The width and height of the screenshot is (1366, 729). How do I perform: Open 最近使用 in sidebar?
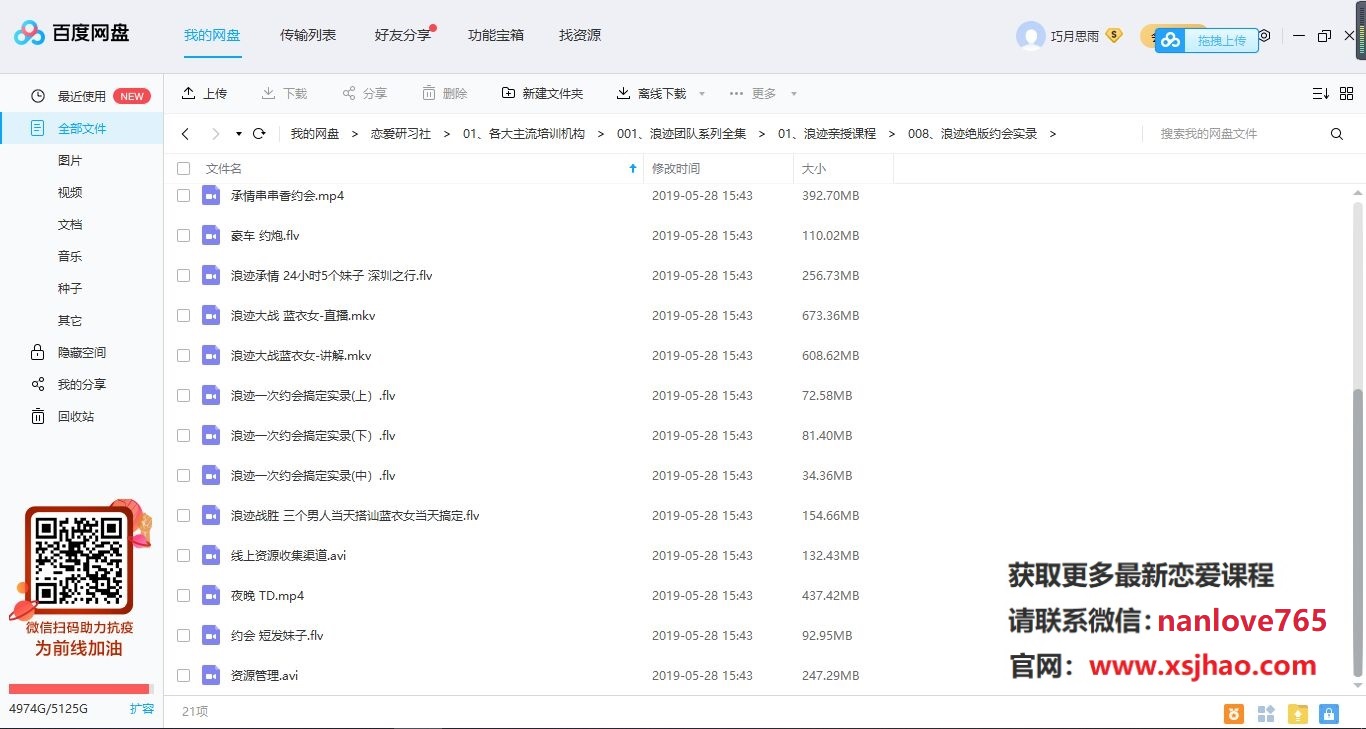click(x=82, y=96)
